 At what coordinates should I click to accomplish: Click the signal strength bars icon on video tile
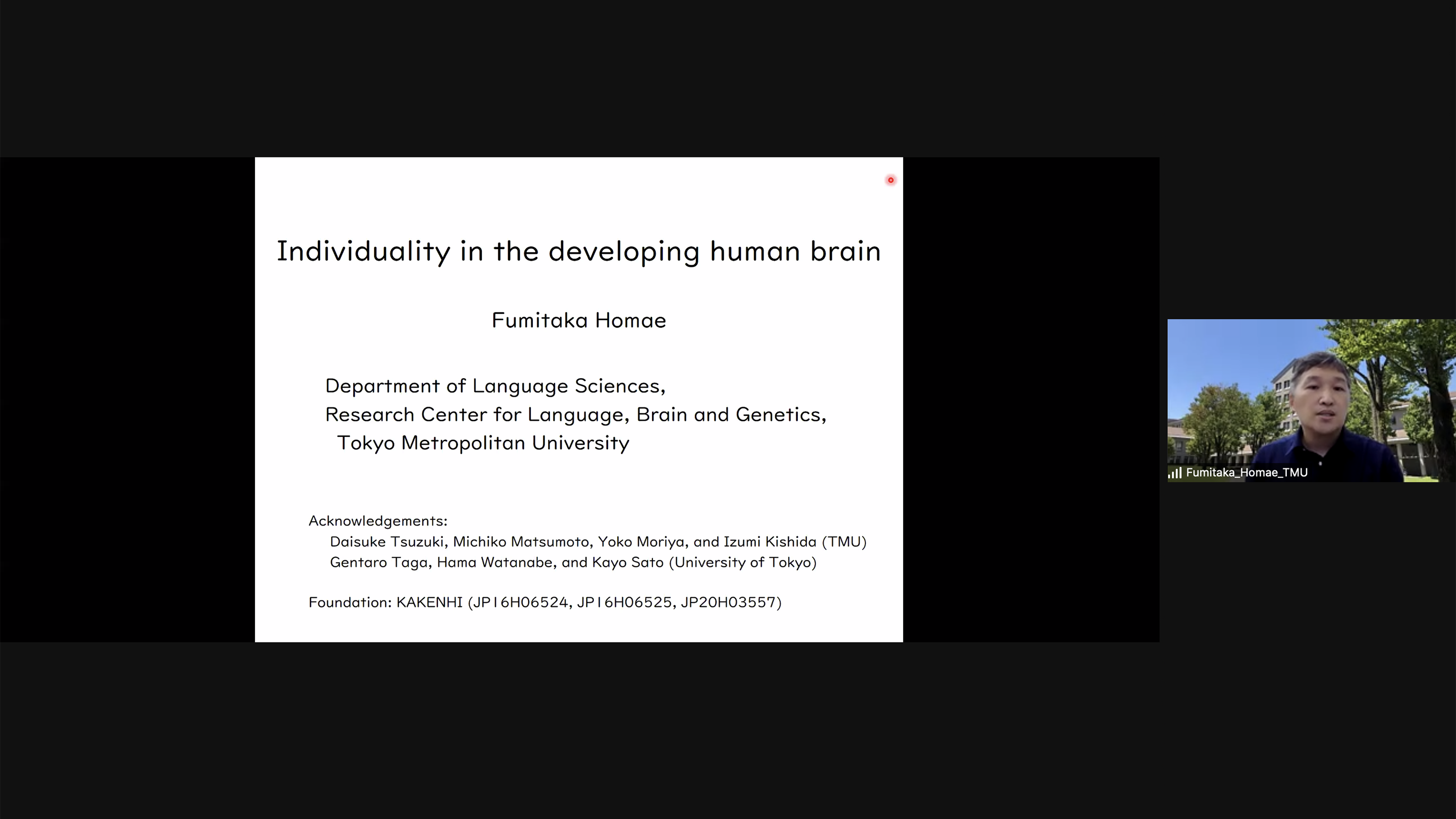click(x=1175, y=473)
